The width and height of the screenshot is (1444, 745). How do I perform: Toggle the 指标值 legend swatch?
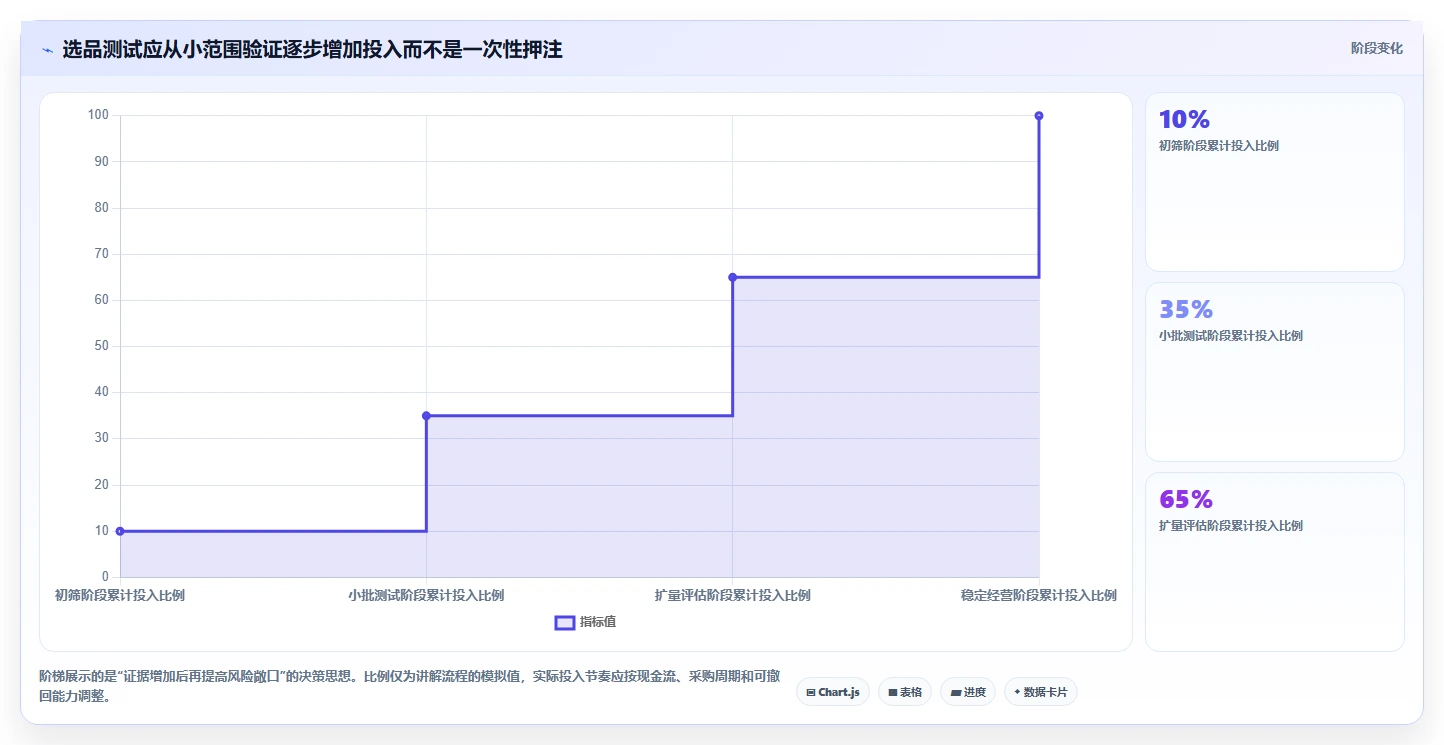click(565, 623)
